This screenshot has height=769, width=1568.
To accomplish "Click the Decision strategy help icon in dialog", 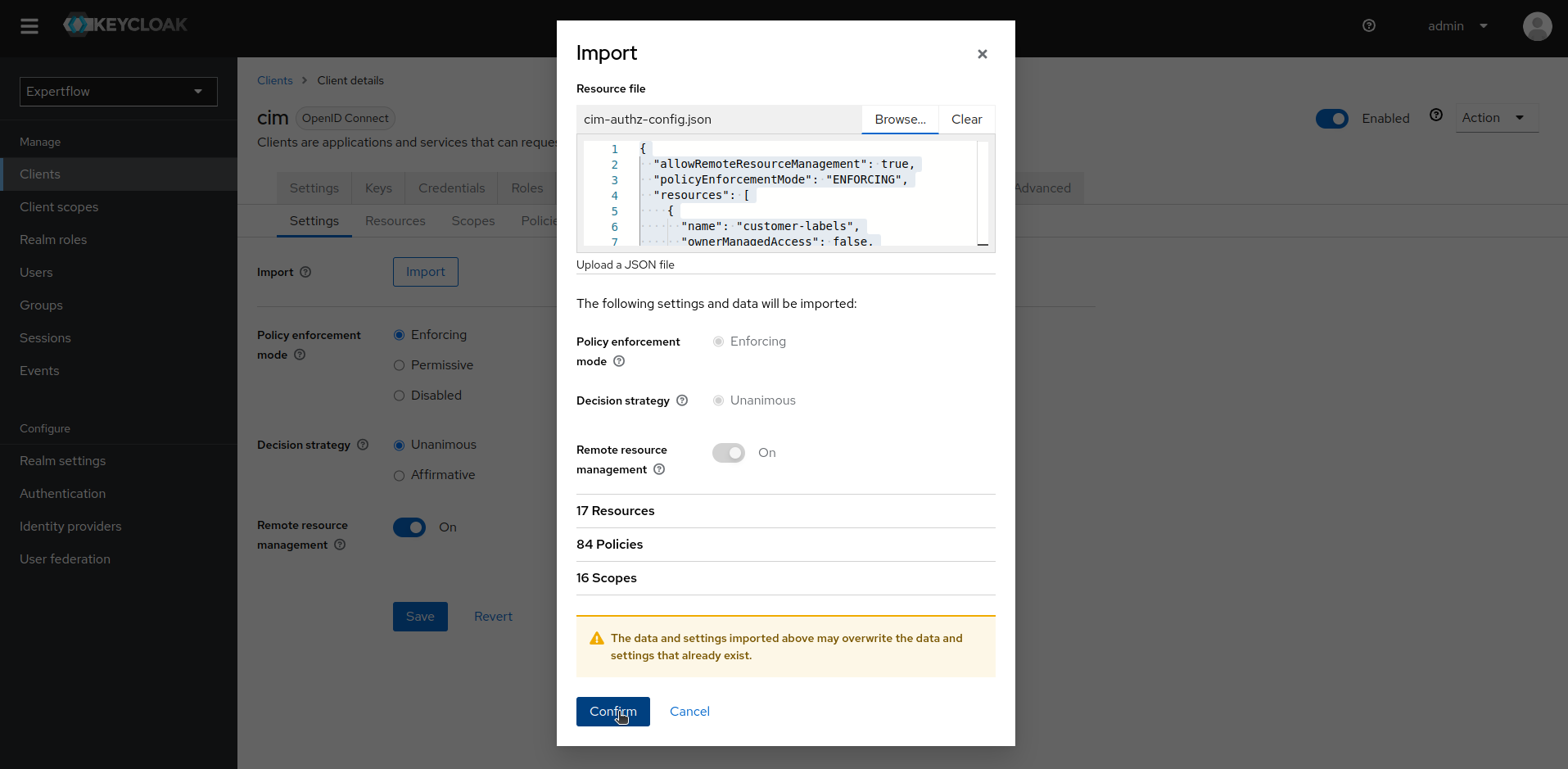I will click(682, 400).
